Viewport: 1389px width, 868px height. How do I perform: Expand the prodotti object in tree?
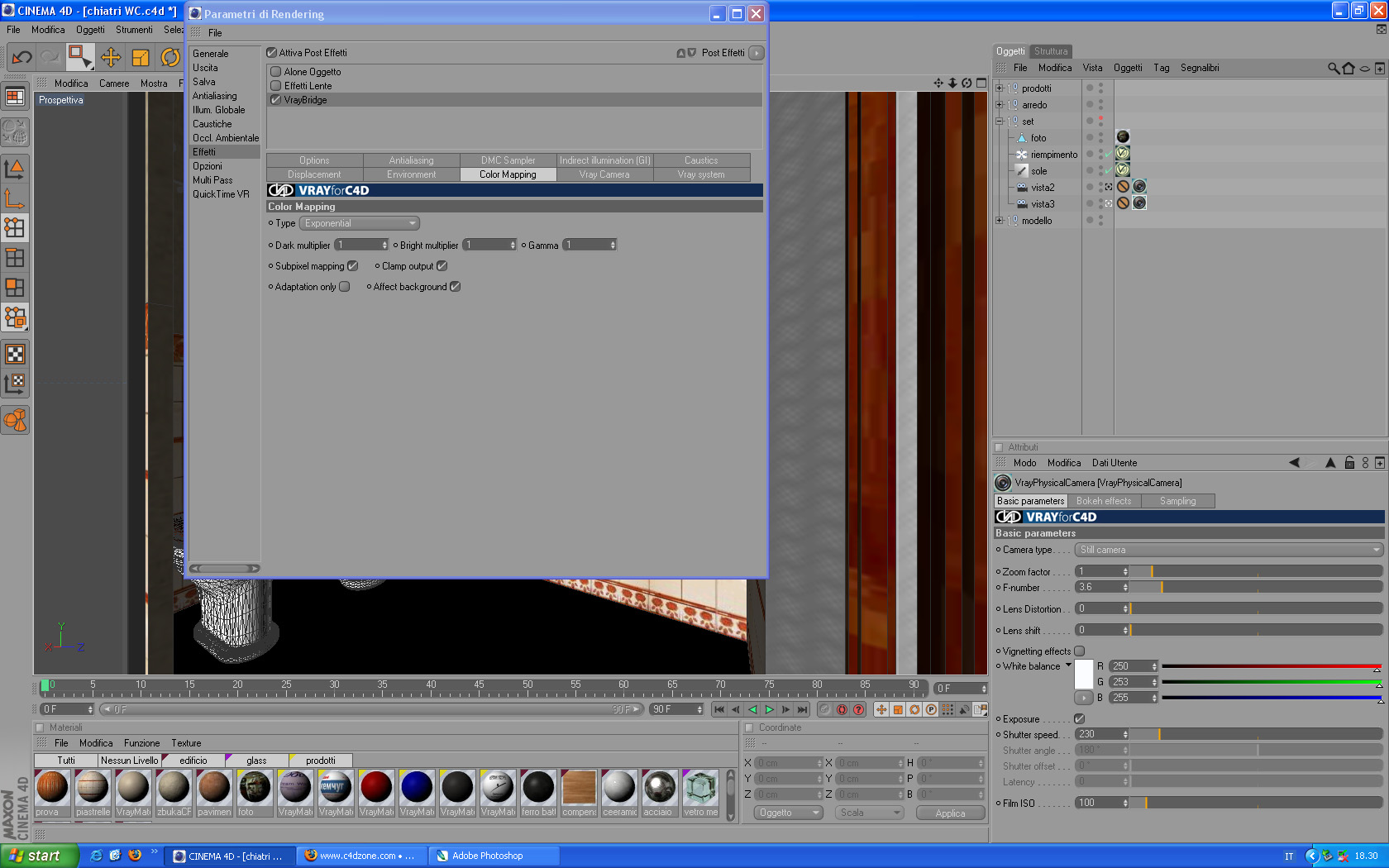coord(999,88)
